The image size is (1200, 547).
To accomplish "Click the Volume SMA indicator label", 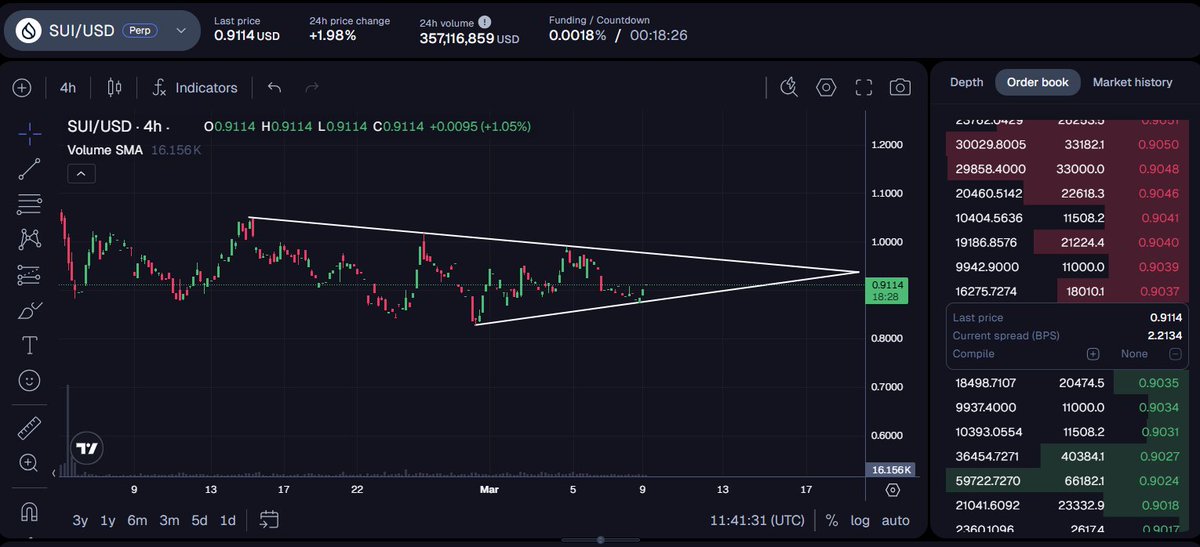I will click(x=104, y=150).
